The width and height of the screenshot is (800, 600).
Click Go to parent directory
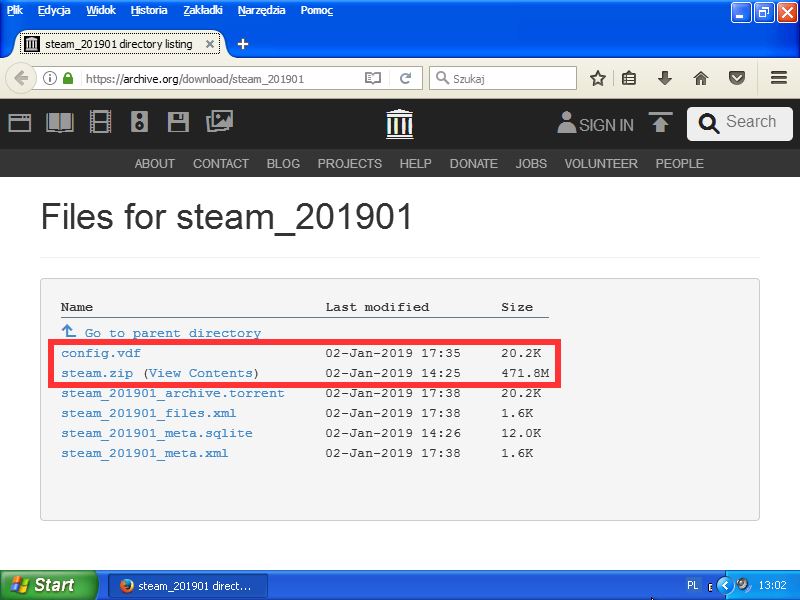click(x=161, y=333)
